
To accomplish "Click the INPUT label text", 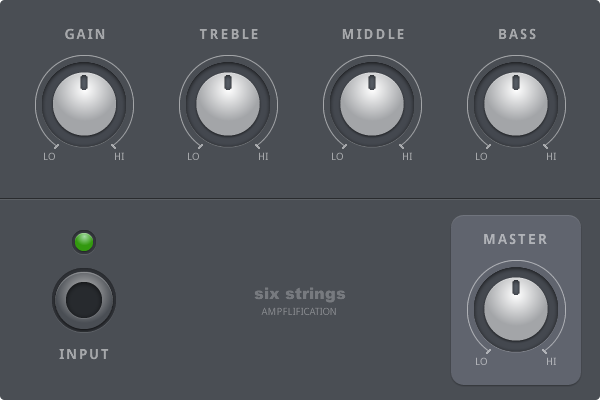I will point(84,354).
